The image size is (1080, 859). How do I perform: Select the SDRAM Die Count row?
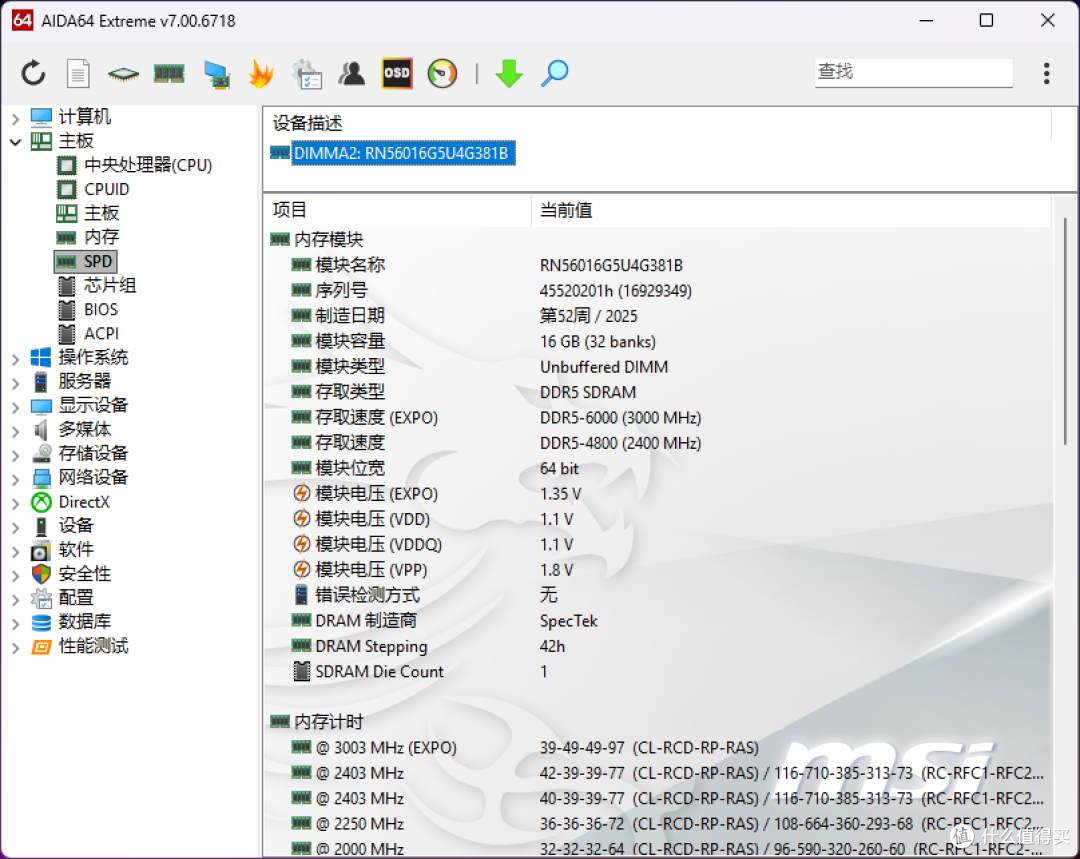point(658,672)
